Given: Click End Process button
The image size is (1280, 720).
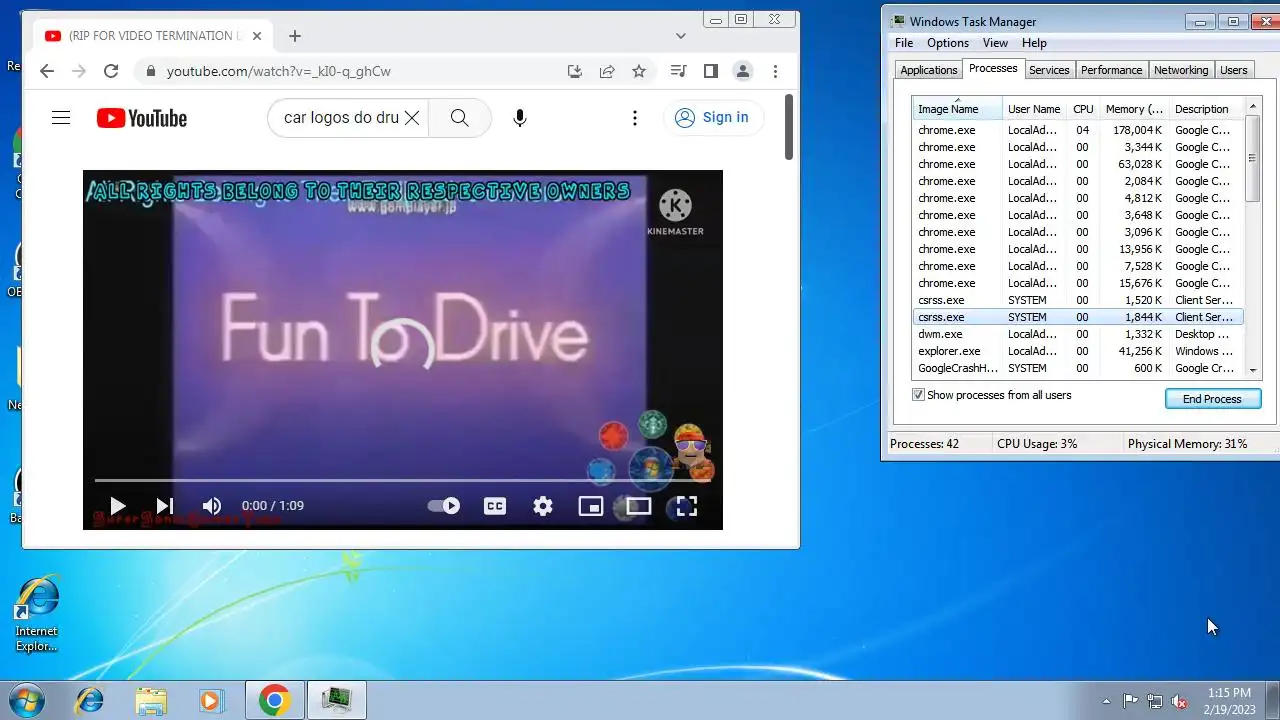Looking at the screenshot, I should 1212,399.
